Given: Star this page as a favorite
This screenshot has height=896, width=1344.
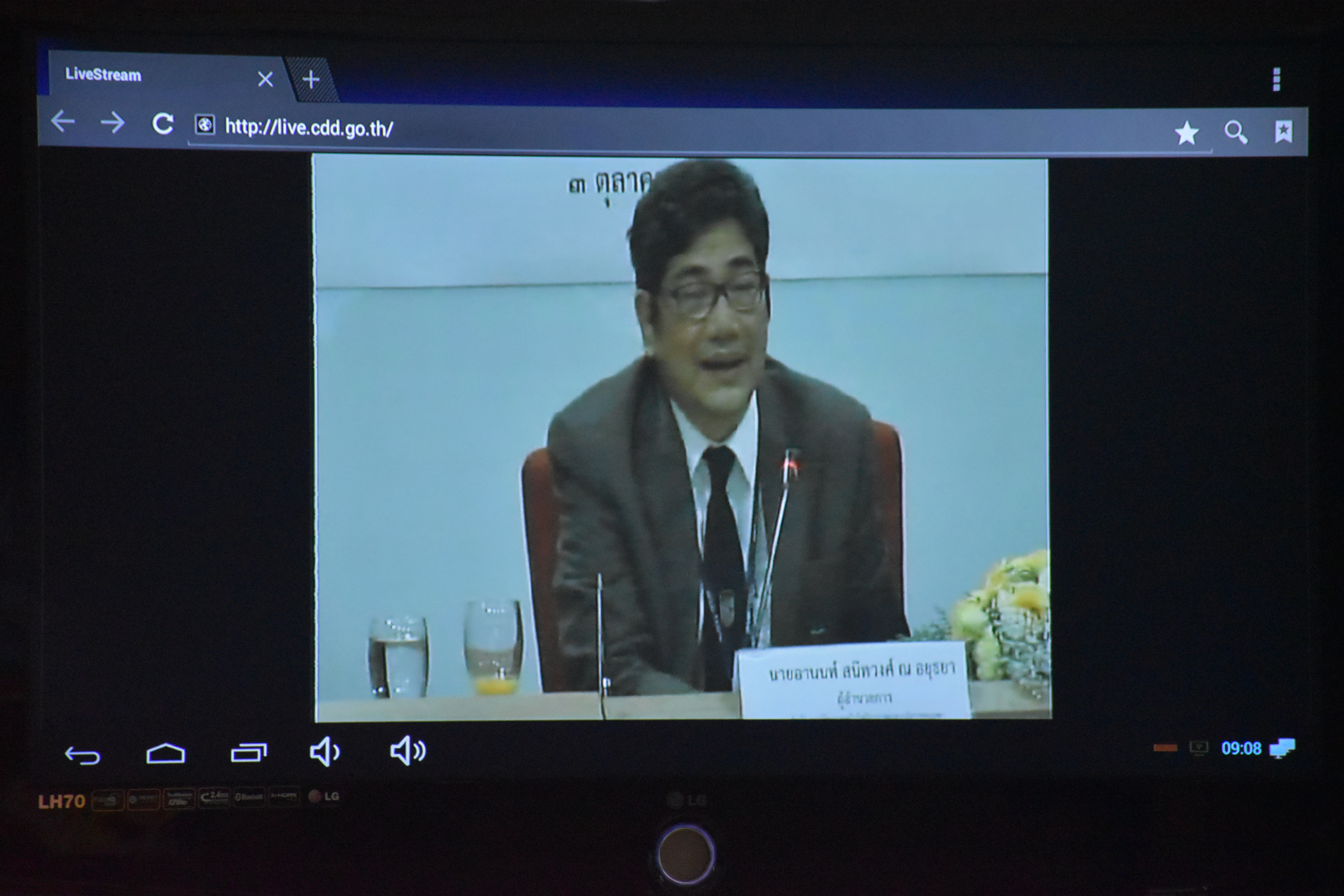Looking at the screenshot, I should 1187,133.
